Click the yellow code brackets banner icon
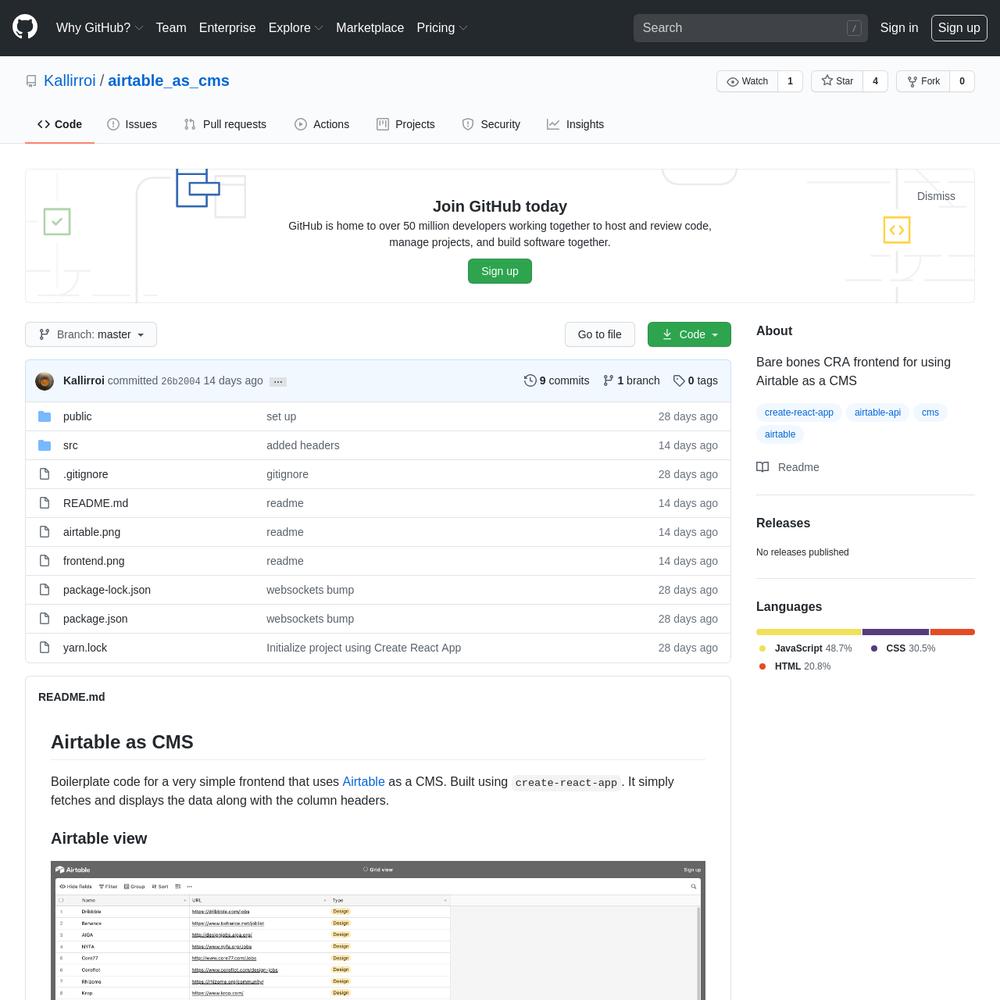Viewport: 1000px width, 1000px height. (897, 230)
